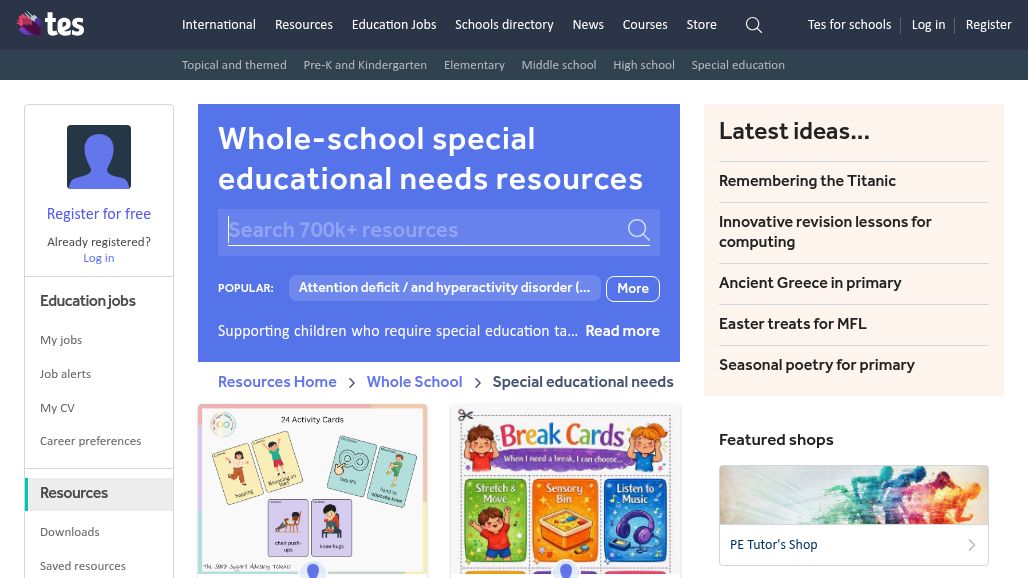Open Saved resources from the sidebar

tap(83, 566)
